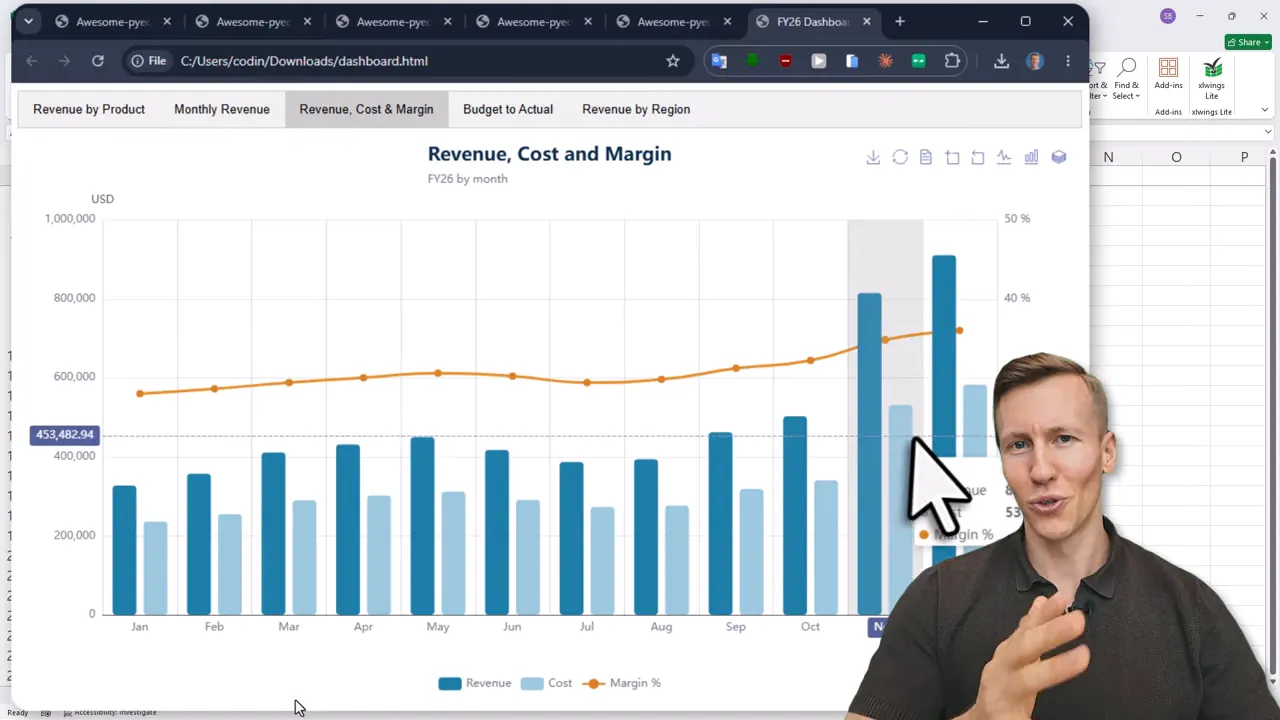Switch to Revenue by Product tab
The image size is (1280, 720).
(89, 109)
